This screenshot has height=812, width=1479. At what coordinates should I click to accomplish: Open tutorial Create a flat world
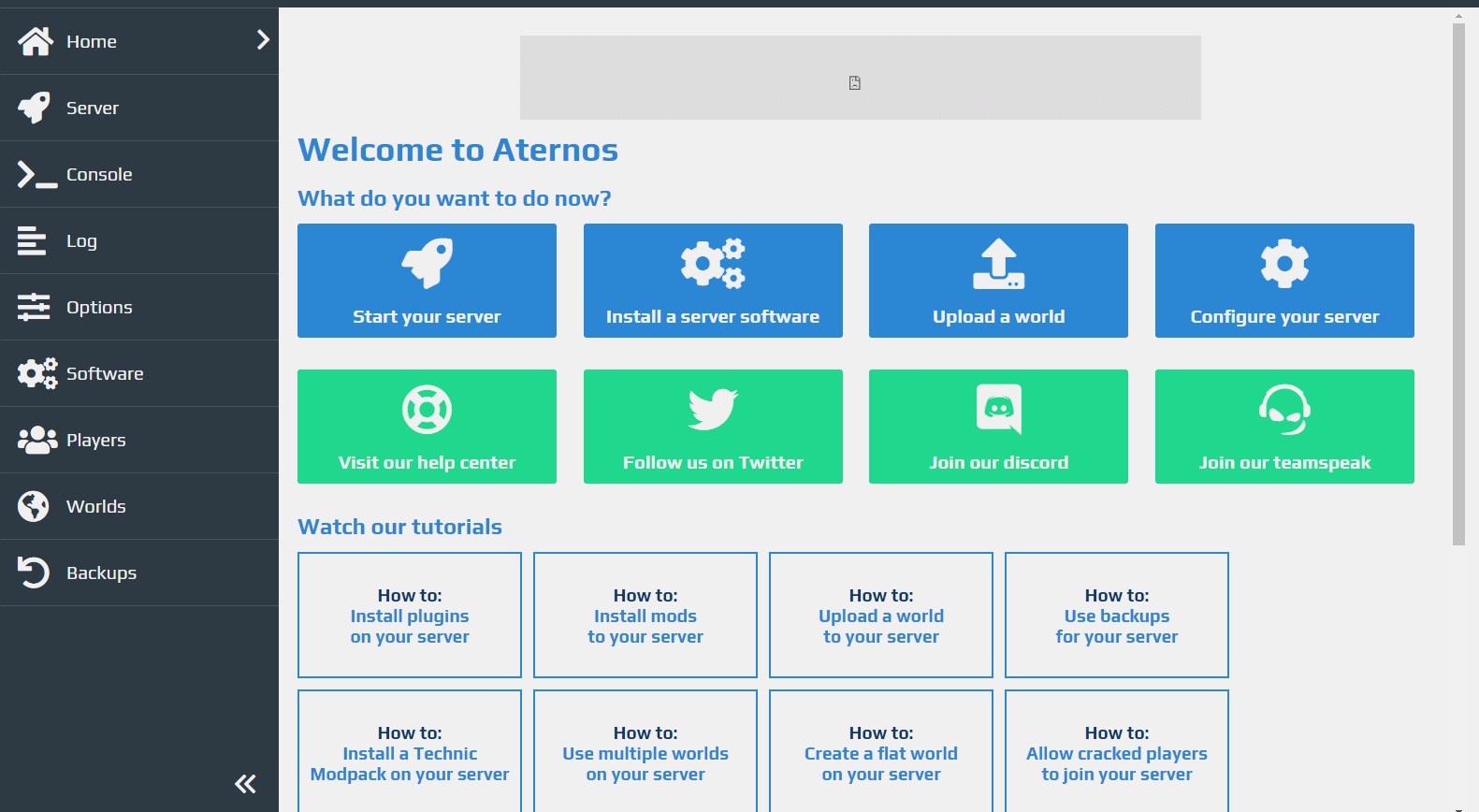pos(881,751)
